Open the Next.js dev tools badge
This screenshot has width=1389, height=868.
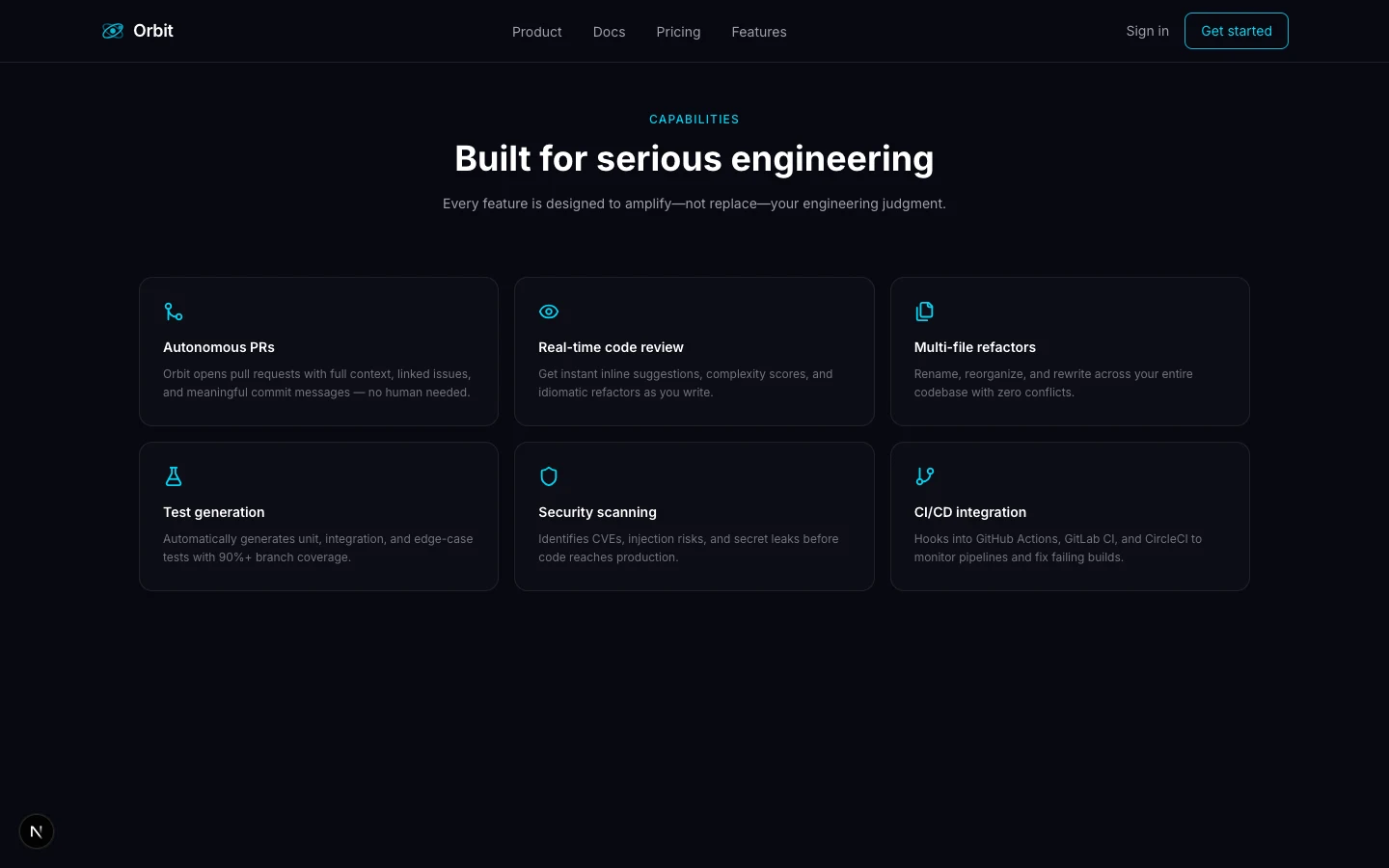[x=37, y=831]
